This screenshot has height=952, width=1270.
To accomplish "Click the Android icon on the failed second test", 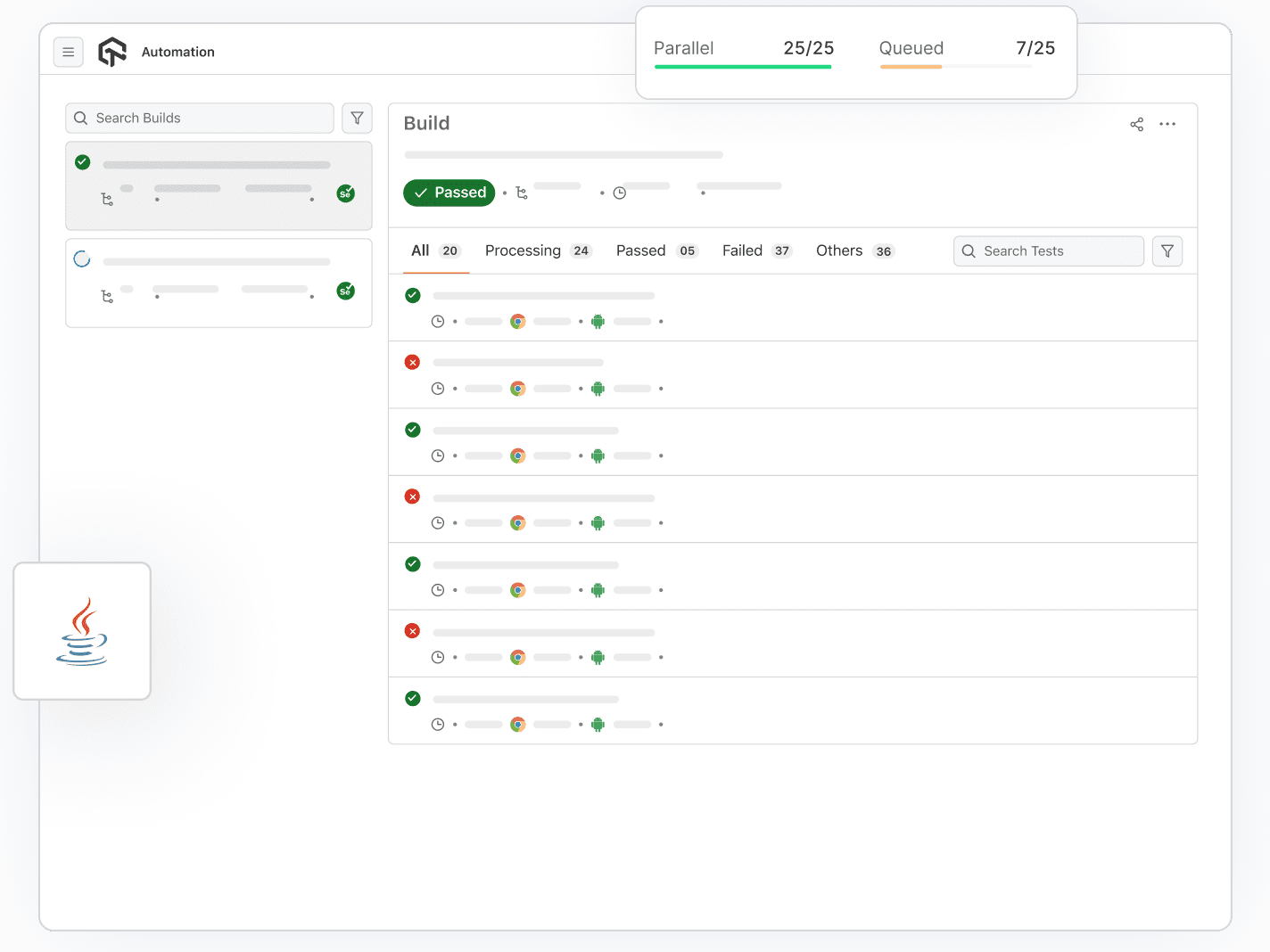I will coord(598,389).
